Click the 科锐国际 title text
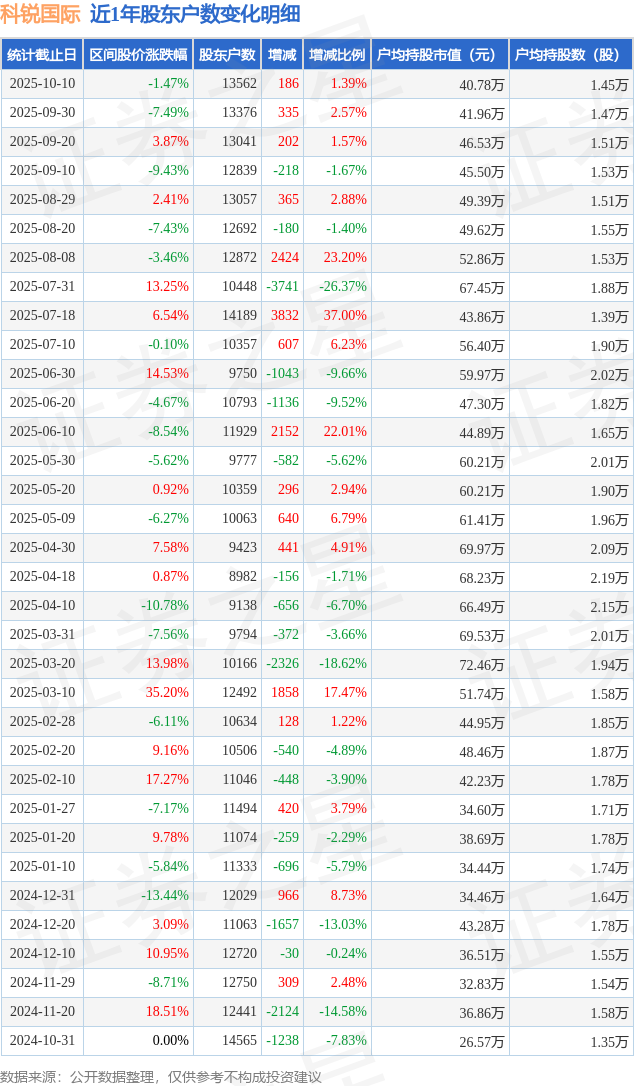Viewport: 634px width, 1086px height. pyautogui.click(x=40, y=14)
